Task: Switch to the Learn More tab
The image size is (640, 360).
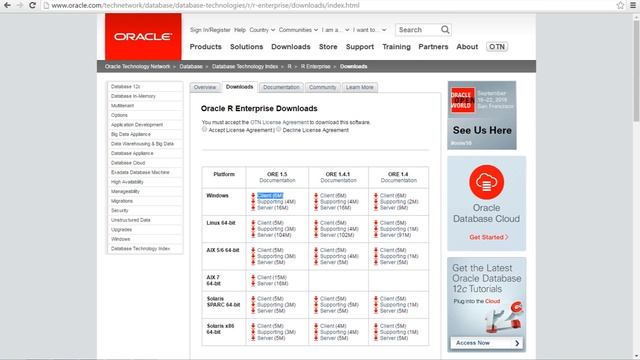Action: 360,87
